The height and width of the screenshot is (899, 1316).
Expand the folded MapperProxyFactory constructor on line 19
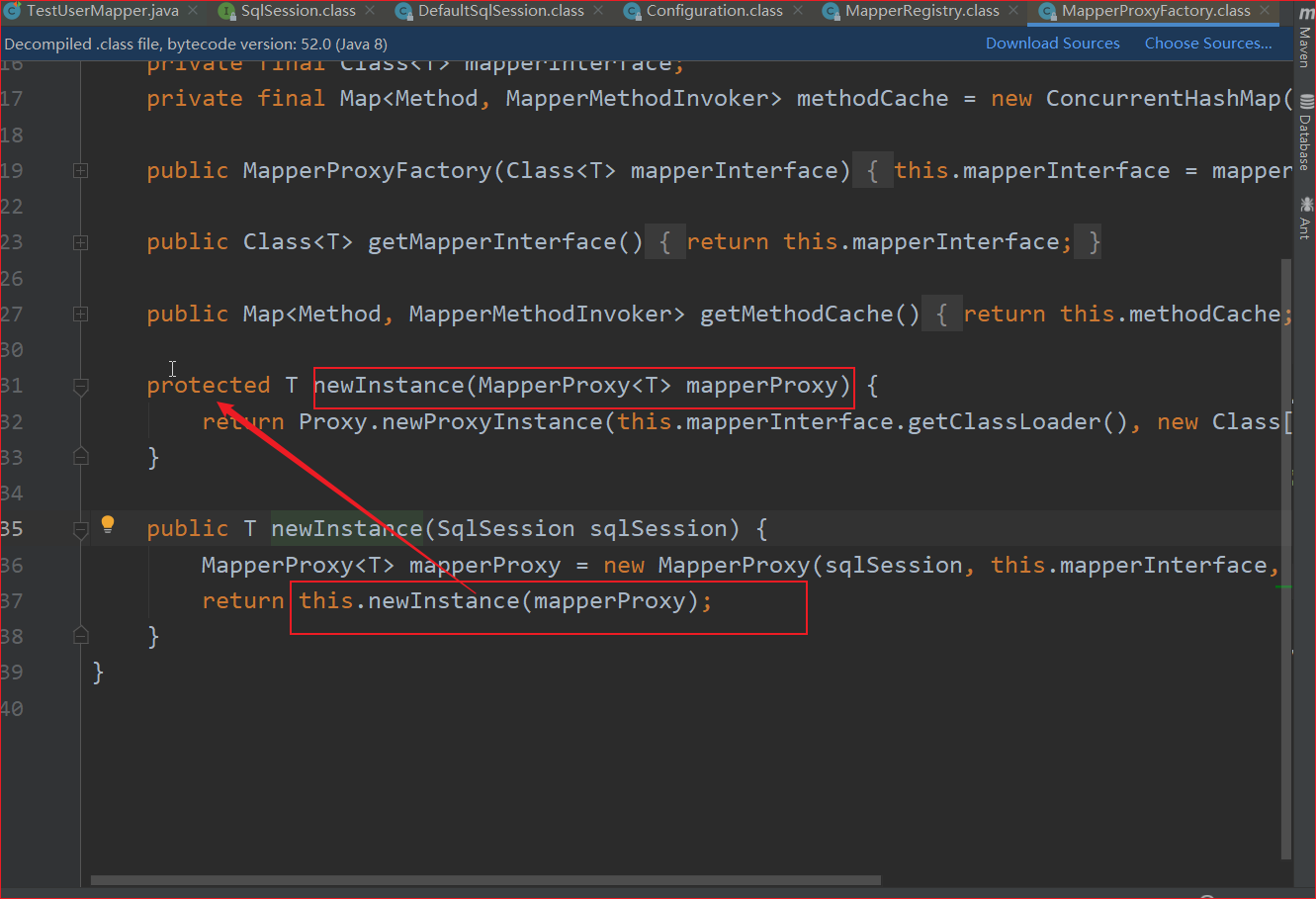coord(80,170)
